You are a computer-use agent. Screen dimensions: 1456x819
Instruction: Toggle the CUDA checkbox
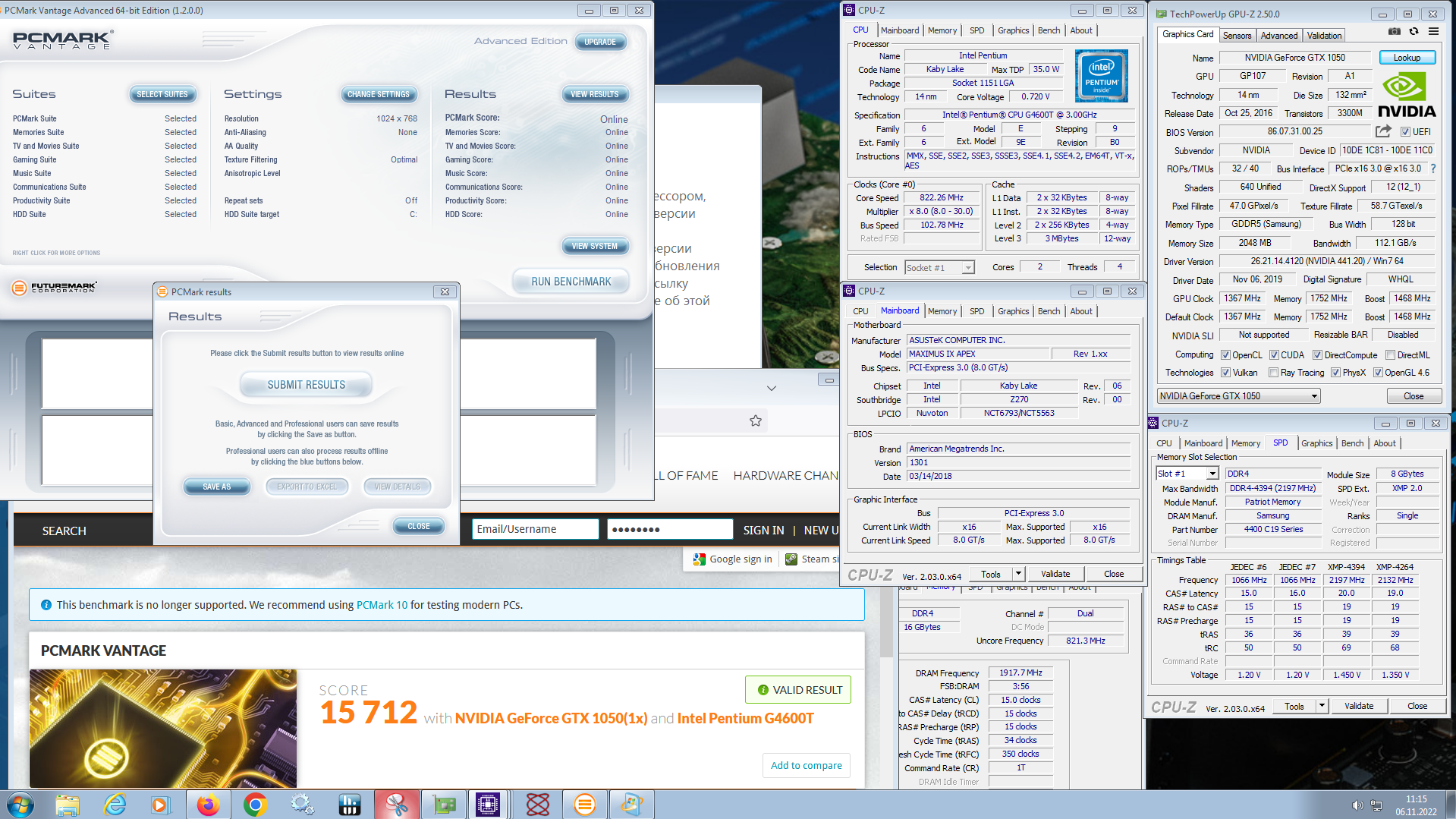click(1273, 355)
